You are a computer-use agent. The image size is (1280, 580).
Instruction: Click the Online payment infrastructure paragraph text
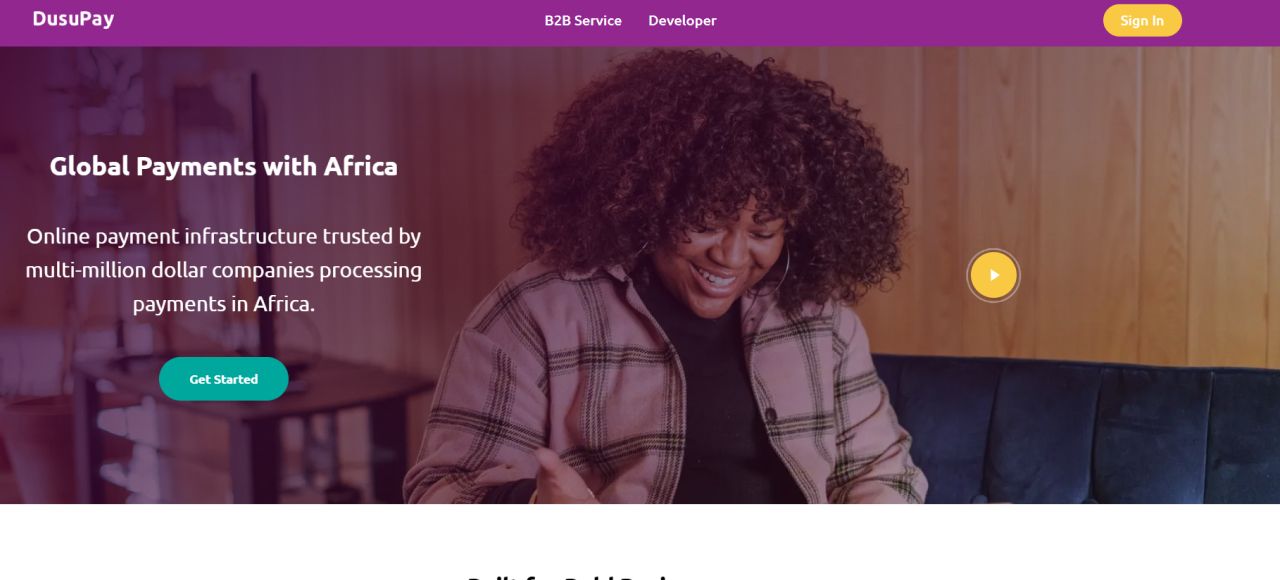tap(224, 270)
